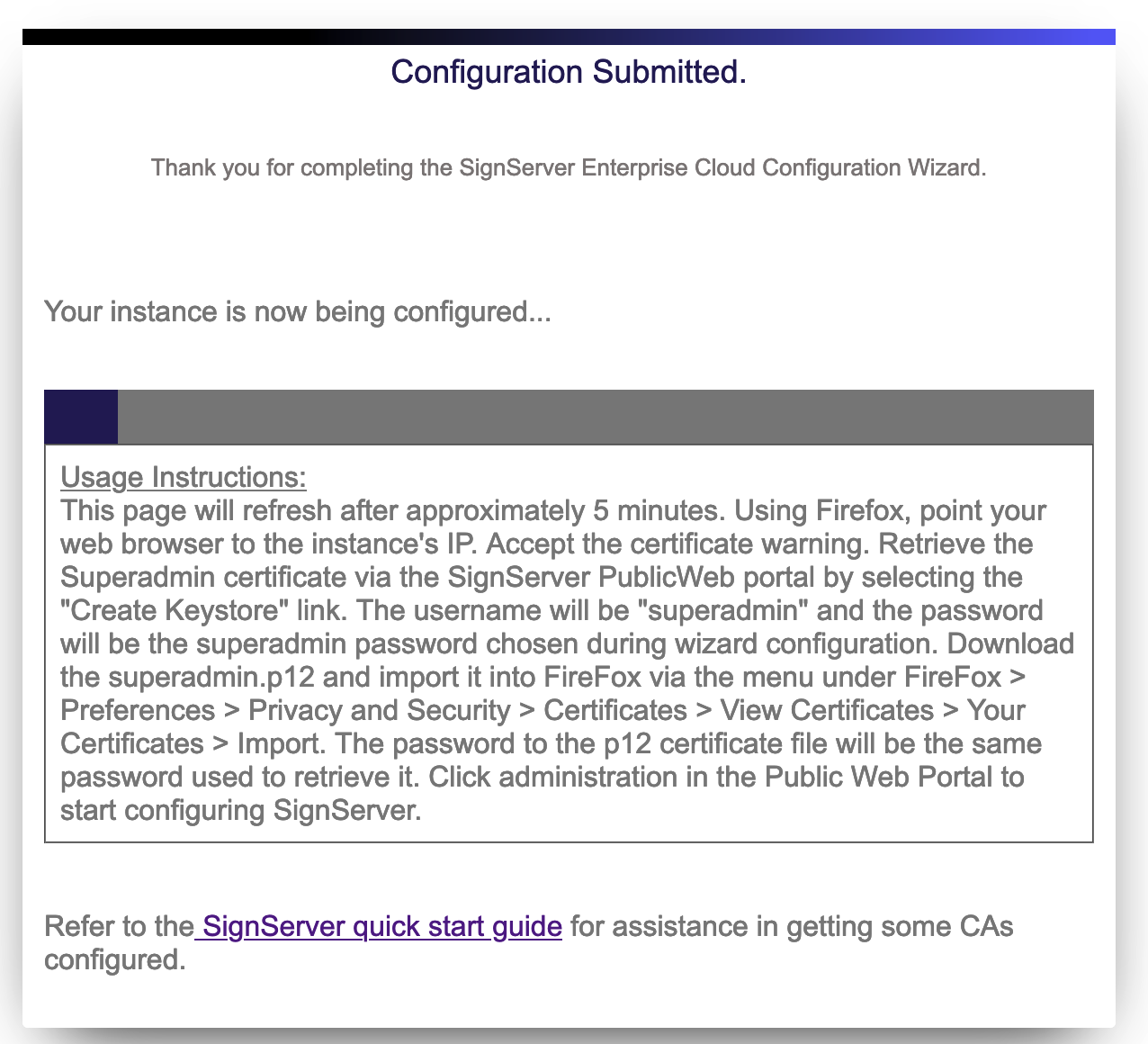
Task: Click the word "configured." below the guide link
Action: pos(114,959)
